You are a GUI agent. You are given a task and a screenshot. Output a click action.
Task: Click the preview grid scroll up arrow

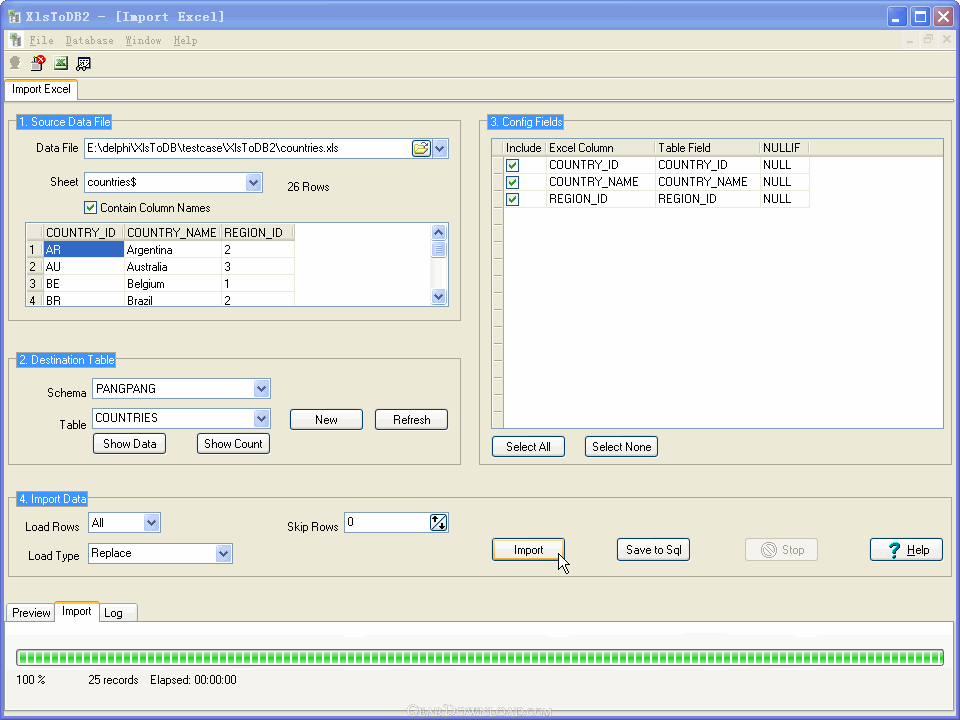pyautogui.click(x=438, y=232)
